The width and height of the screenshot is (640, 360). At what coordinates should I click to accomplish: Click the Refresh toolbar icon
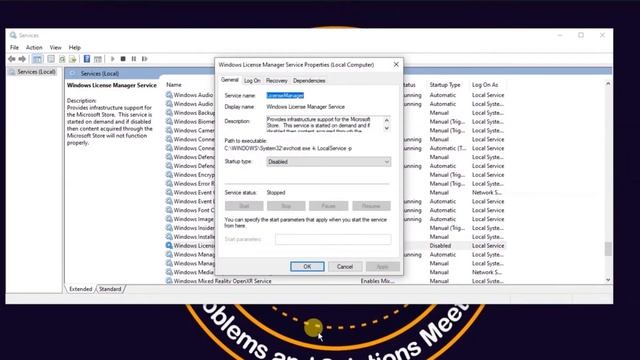[62, 59]
